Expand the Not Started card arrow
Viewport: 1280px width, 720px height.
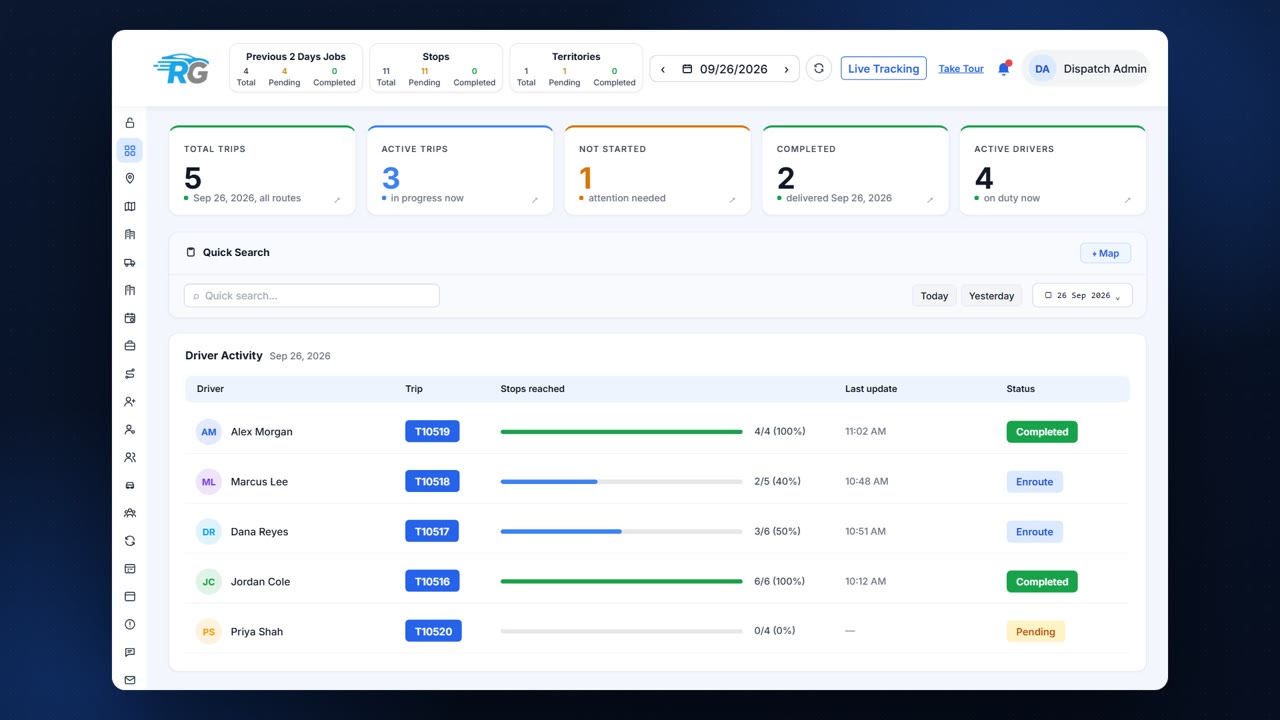(732, 200)
